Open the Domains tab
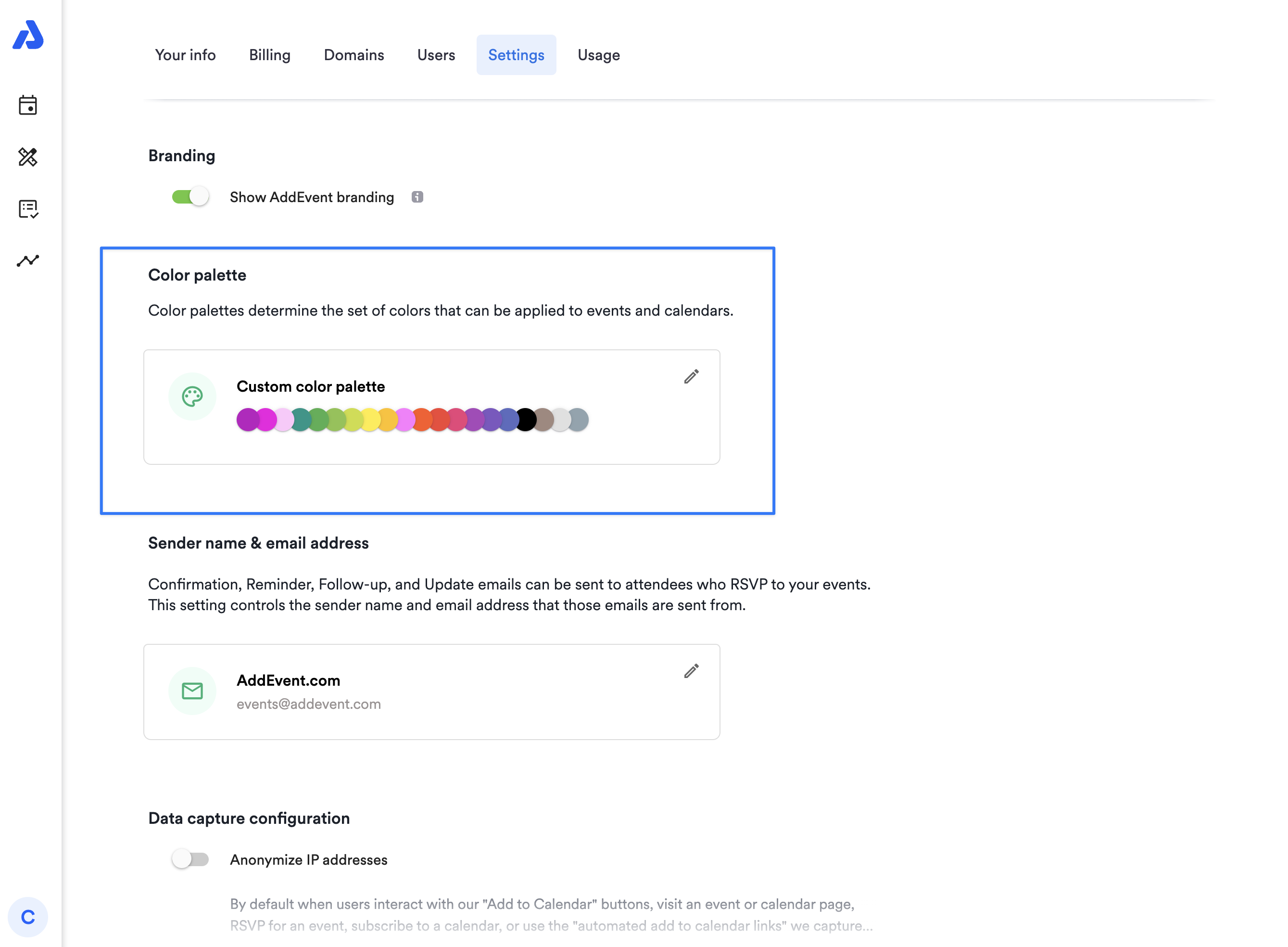1288x947 pixels. tap(354, 55)
